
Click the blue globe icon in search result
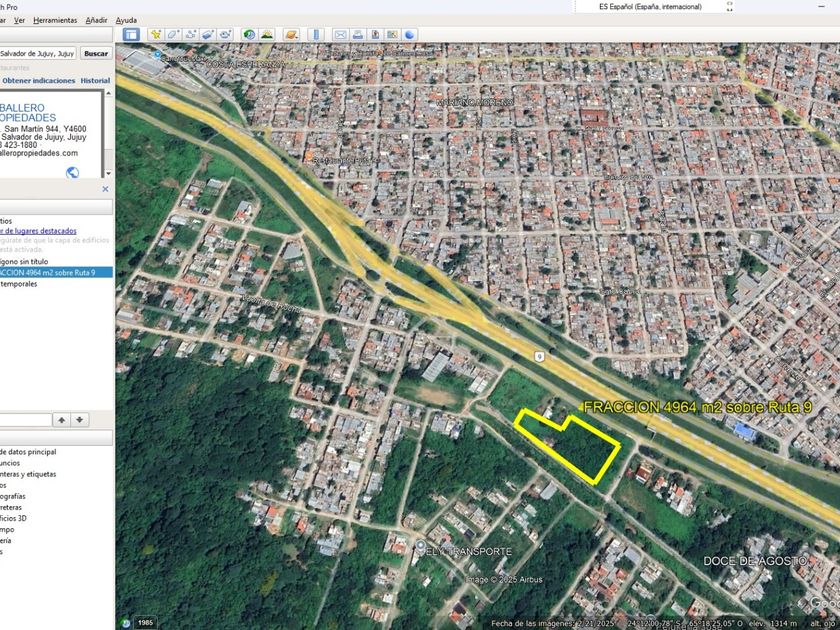click(72, 172)
